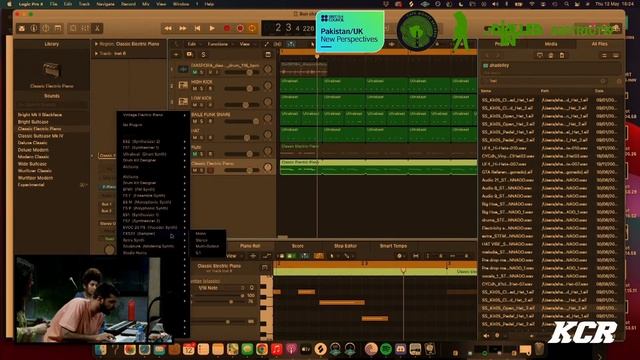Open the Mixer button in the control bar
Viewport: 640px width, 360px height.
point(85,28)
